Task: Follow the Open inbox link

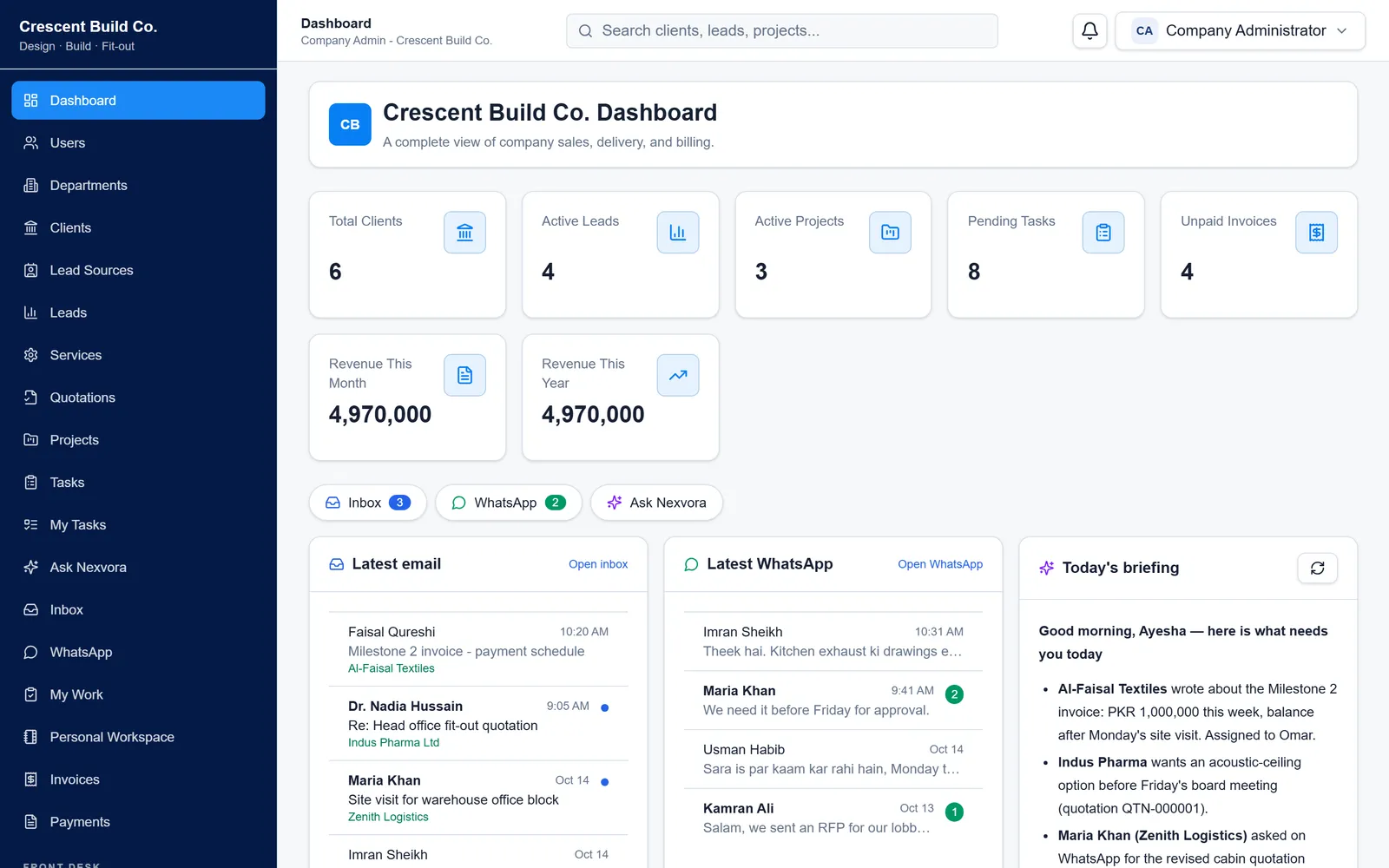Action: [x=598, y=564]
